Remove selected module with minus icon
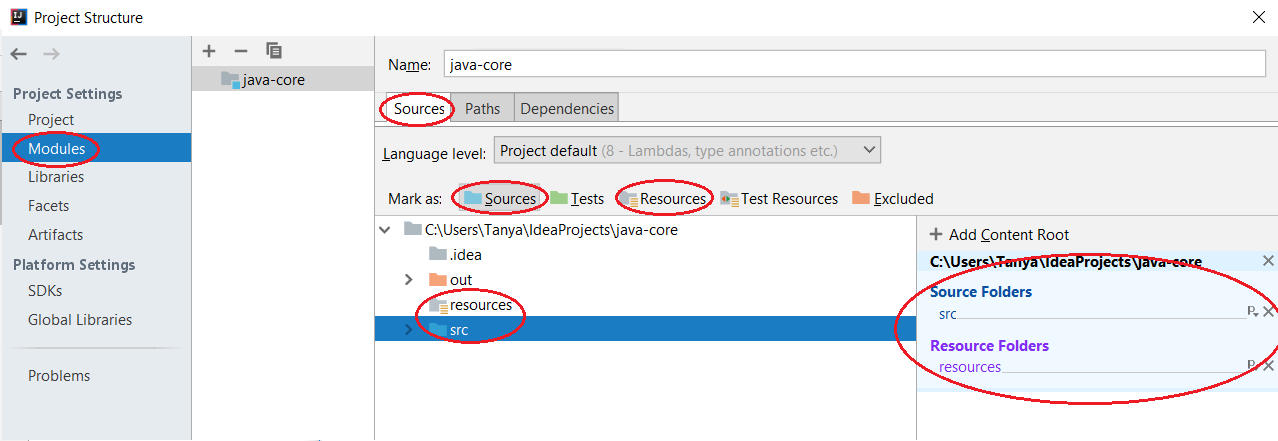This screenshot has width=1278, height=441. tap(240, 50)
